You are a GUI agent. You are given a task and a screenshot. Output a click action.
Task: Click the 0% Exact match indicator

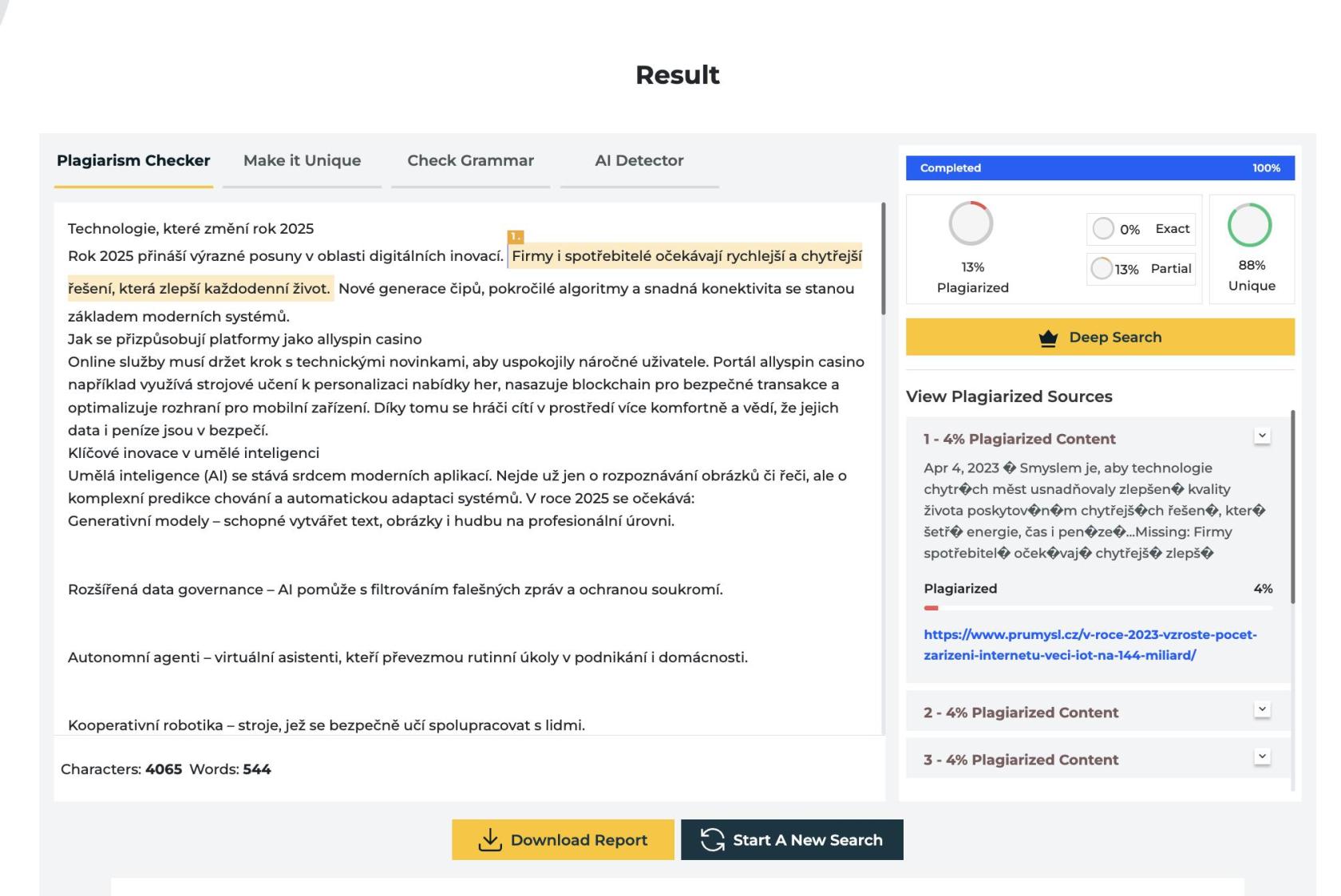point(1141,229)
